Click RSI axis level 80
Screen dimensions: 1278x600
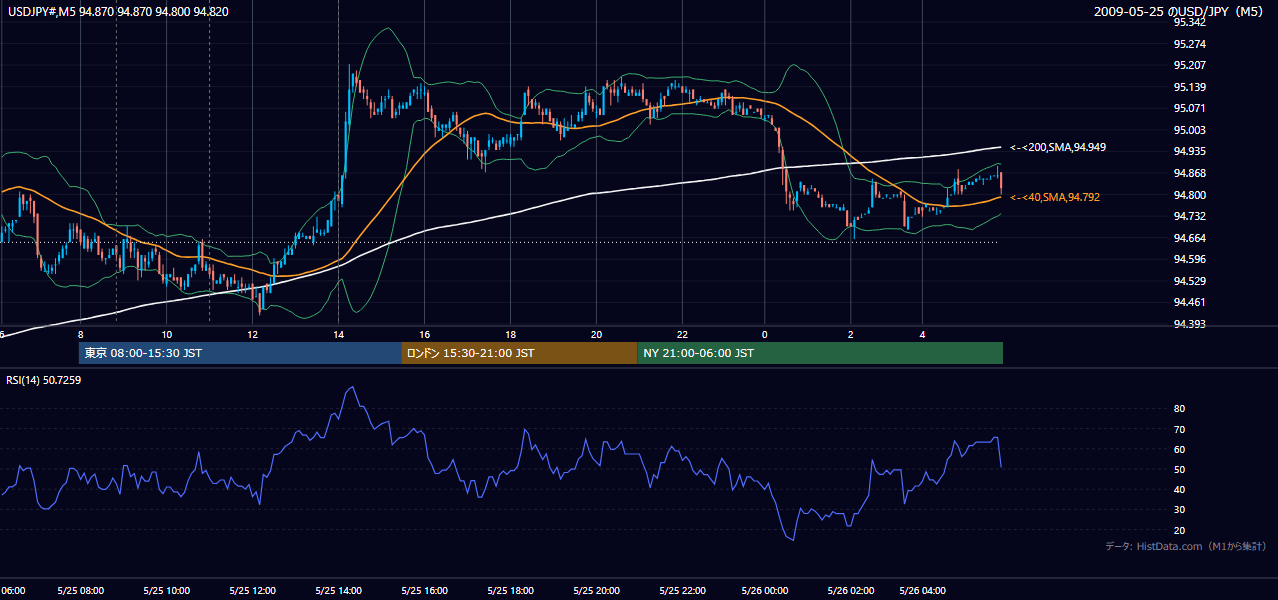1179,409
